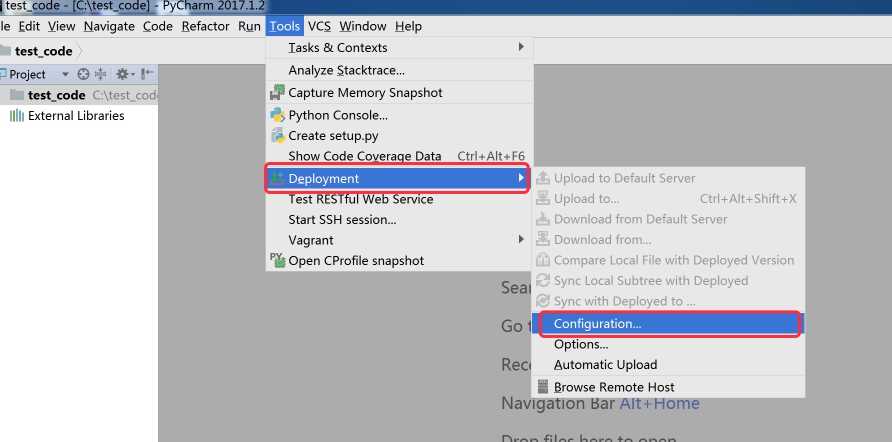Open the Project view dropdown arrow
892x442 pixels.
pos(65,74)
